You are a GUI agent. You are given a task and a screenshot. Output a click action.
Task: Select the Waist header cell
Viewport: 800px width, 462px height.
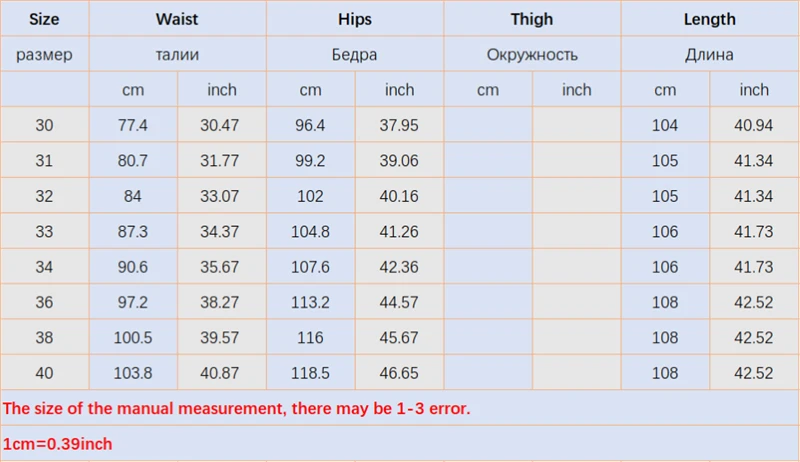pos(177,19)
